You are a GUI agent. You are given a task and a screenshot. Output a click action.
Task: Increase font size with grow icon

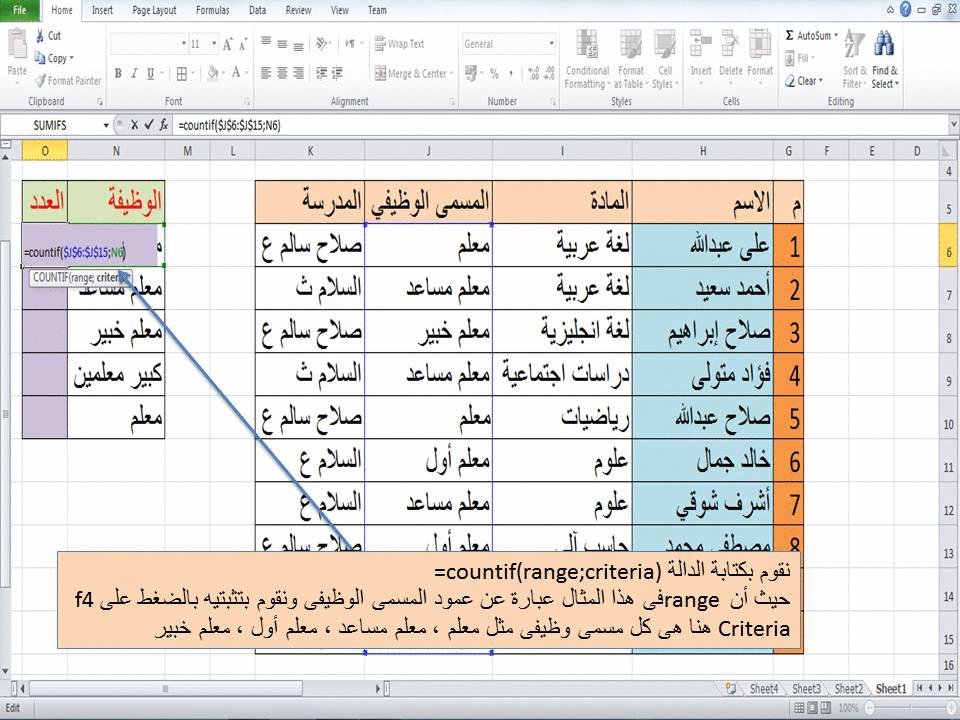click(x=227, y=44)
